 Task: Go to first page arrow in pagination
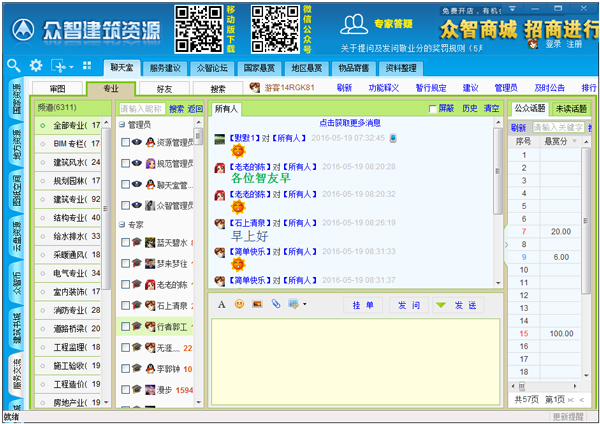pos(571,400)
